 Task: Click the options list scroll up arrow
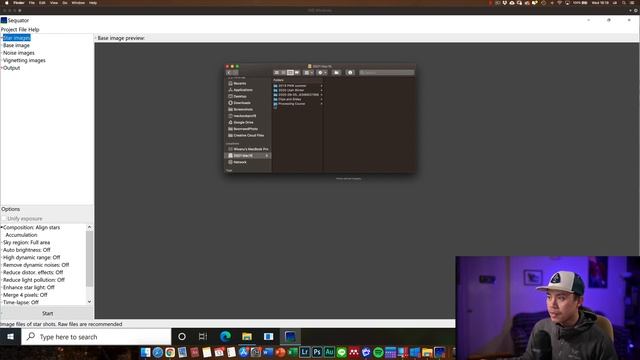coord(89,227)
